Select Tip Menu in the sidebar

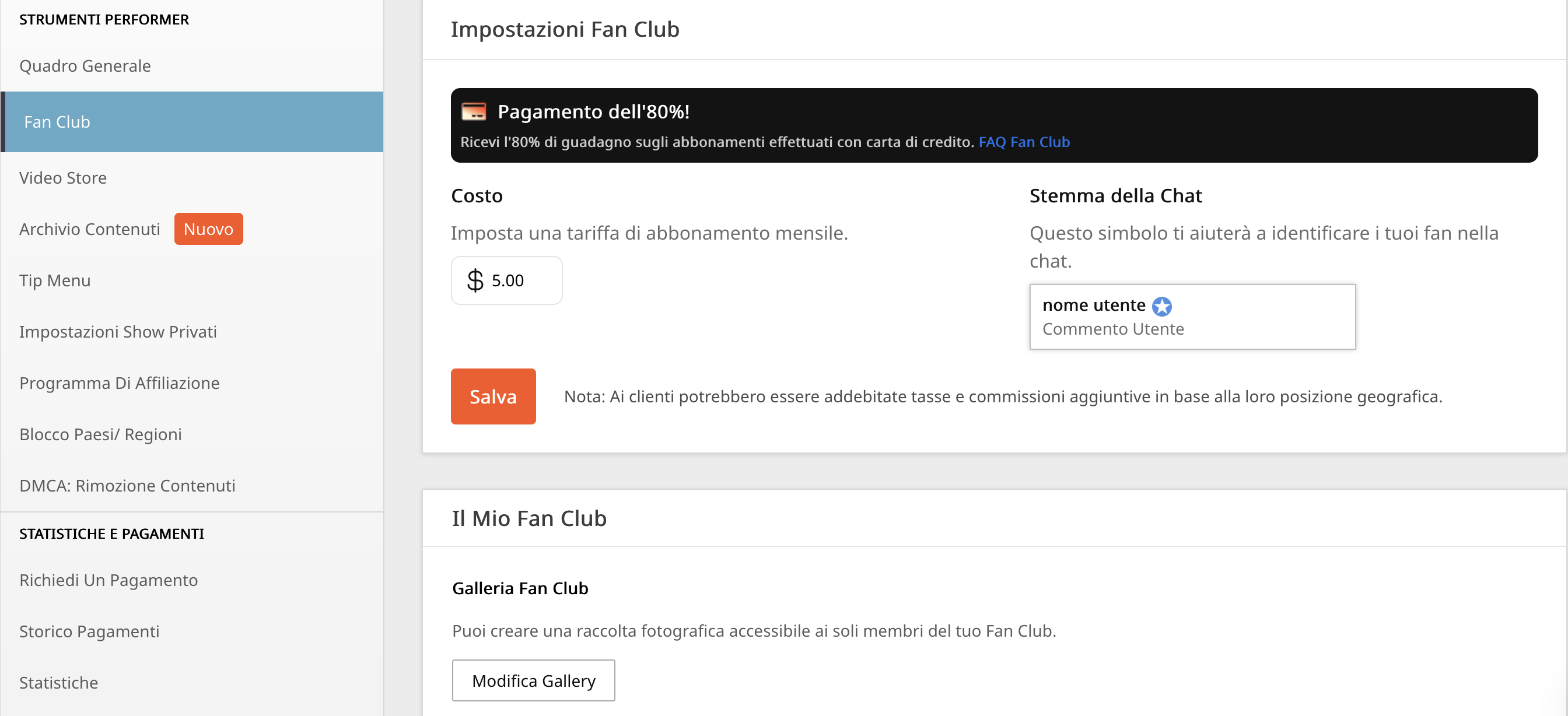coord(55,280)
